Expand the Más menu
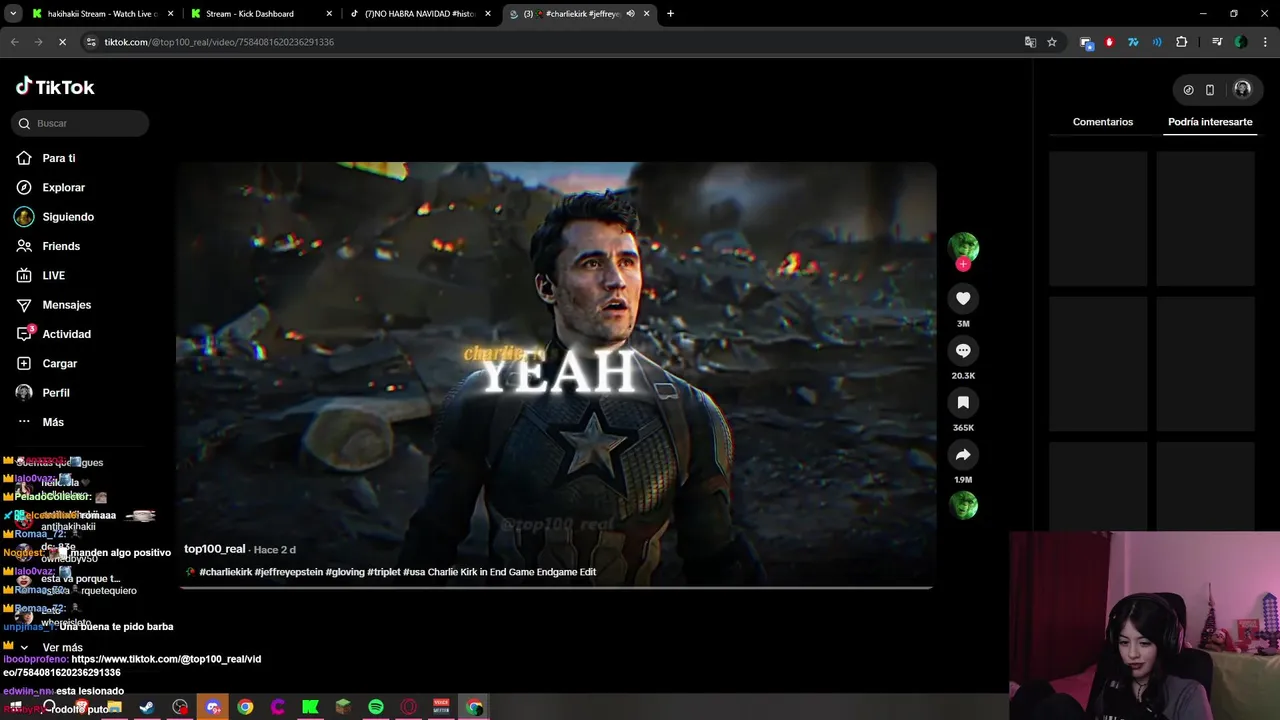Screen dimensions: 1280x720 pos(41,422)
